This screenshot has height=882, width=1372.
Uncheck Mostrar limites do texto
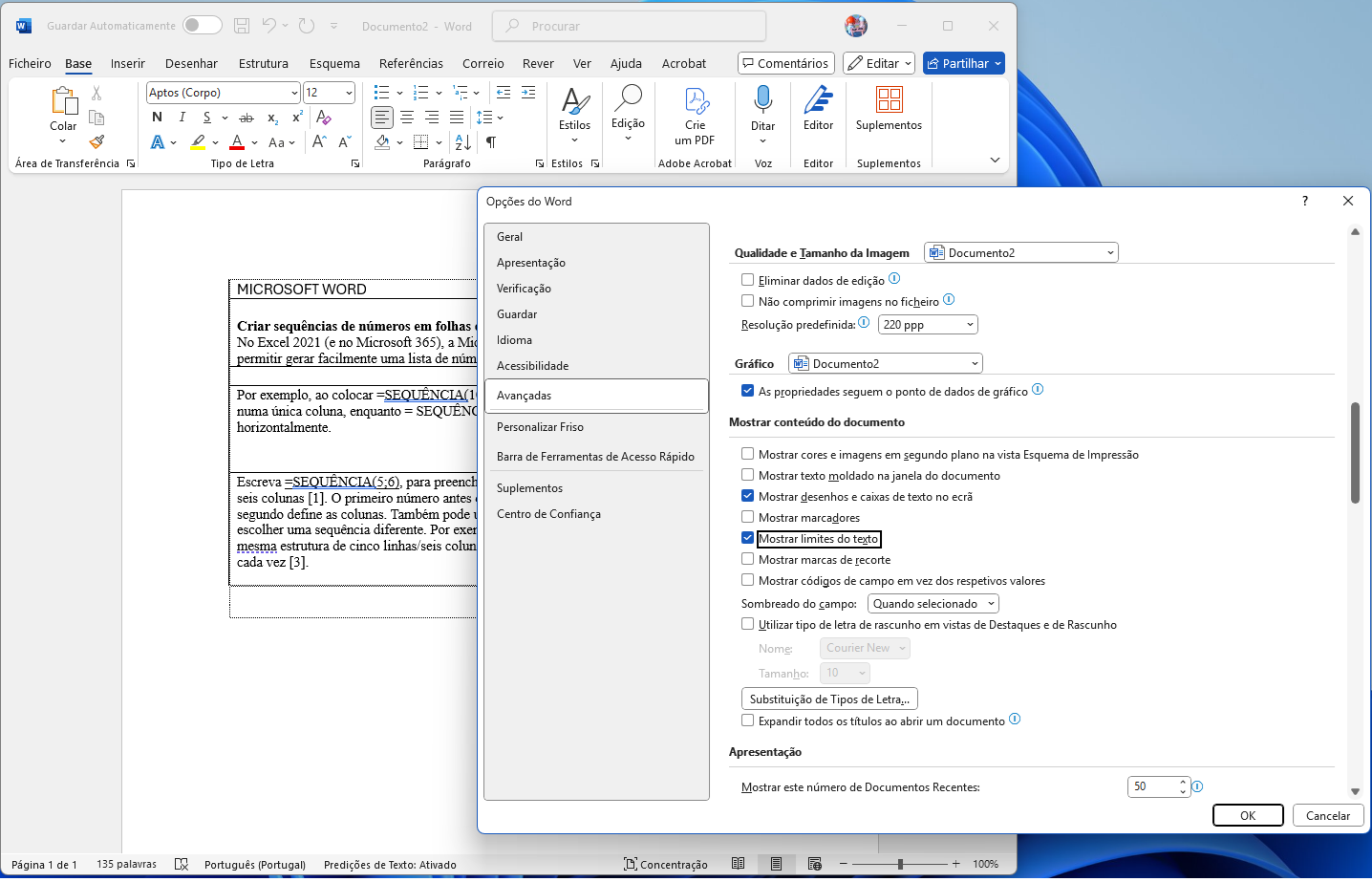[x=748, y=538]
